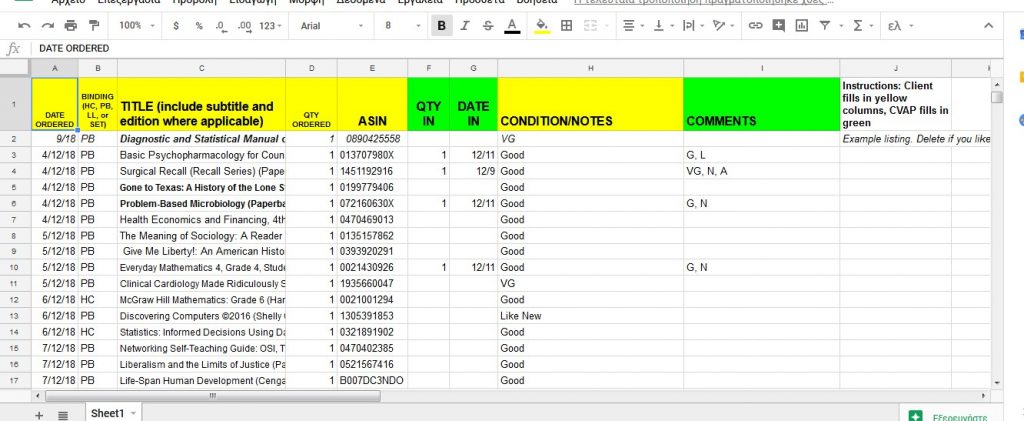Add a new sheet with plus button
Viewport: 1024px width, 421px height.
(39, 415)
